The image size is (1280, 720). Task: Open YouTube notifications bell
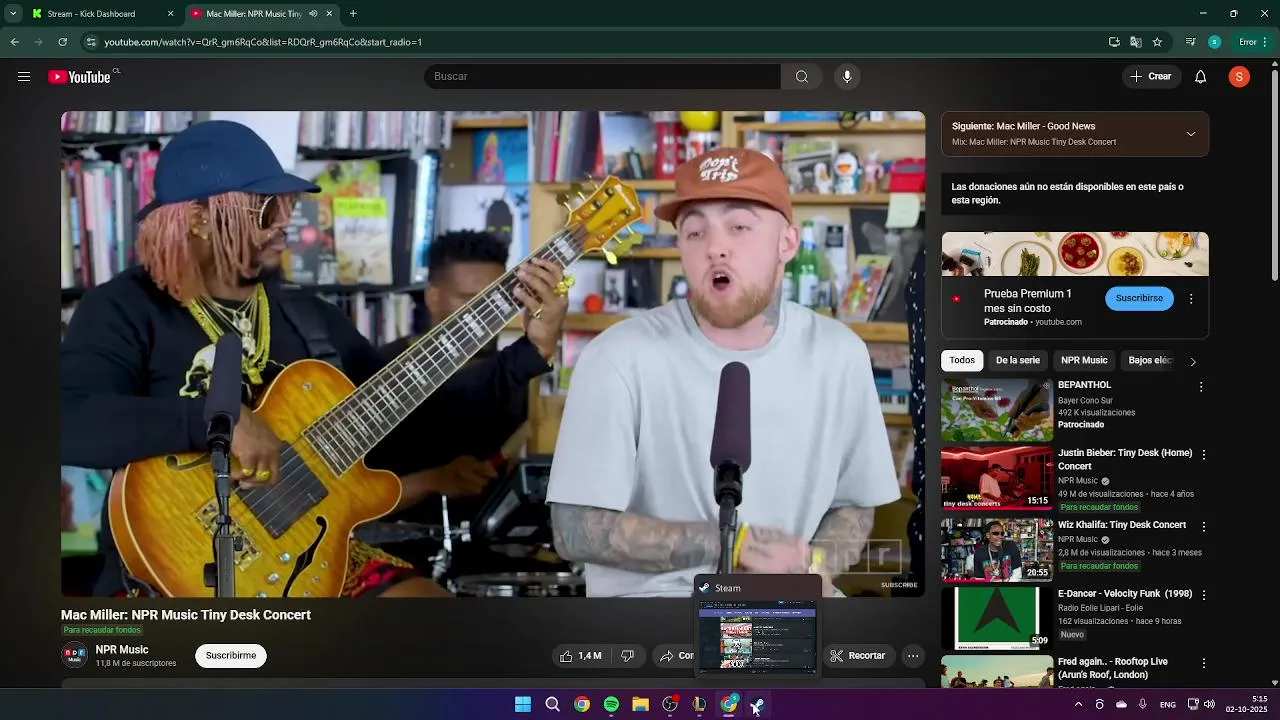[1201, 77]
